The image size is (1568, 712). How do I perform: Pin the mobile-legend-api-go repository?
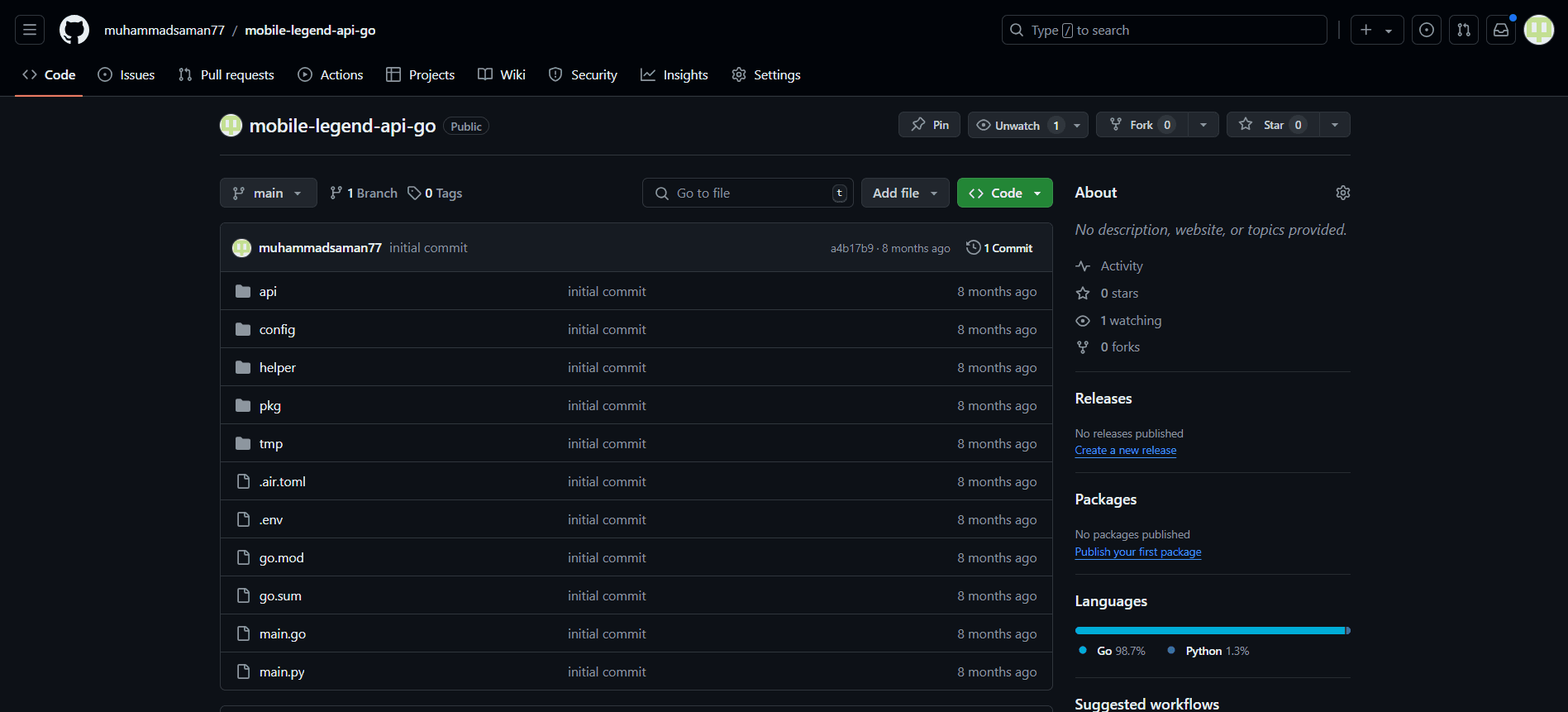click(x=929, y=125)
